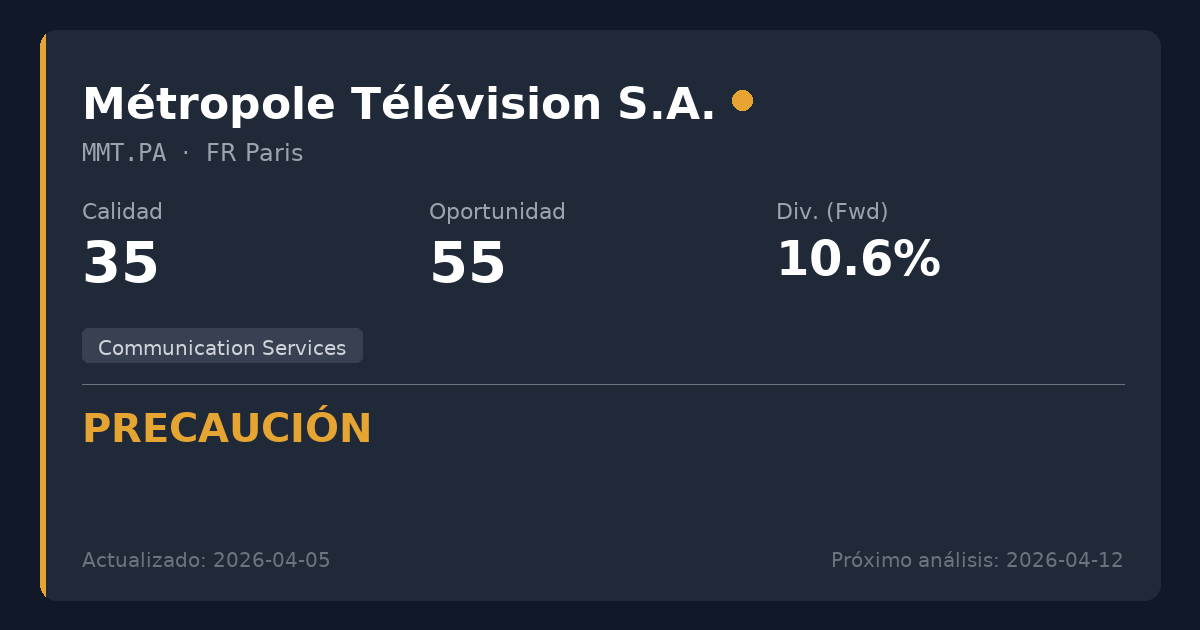Click the Actualizado 2026-04-05 date

click(x=206, y=560)
